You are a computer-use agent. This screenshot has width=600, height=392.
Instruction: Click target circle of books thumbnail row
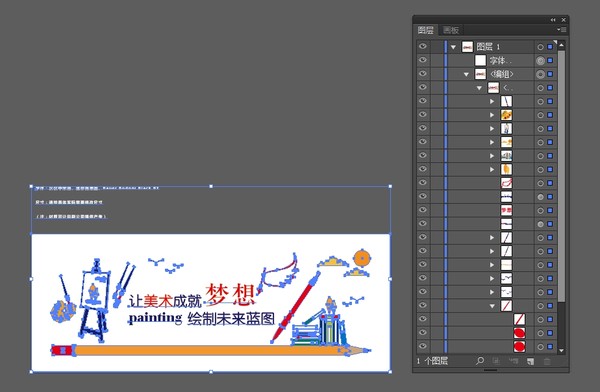point(540,156)
